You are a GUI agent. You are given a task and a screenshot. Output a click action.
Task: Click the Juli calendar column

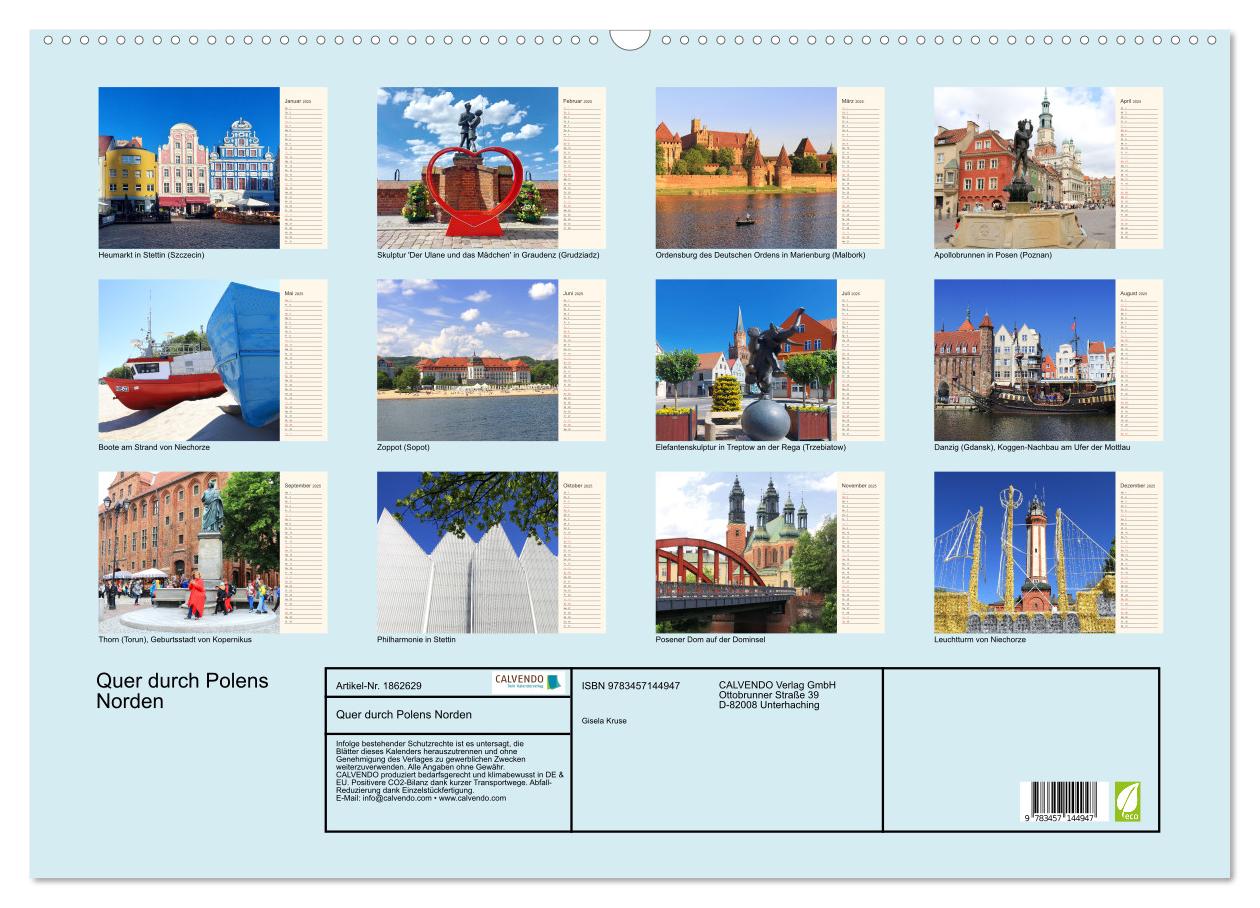coord(861,360)
